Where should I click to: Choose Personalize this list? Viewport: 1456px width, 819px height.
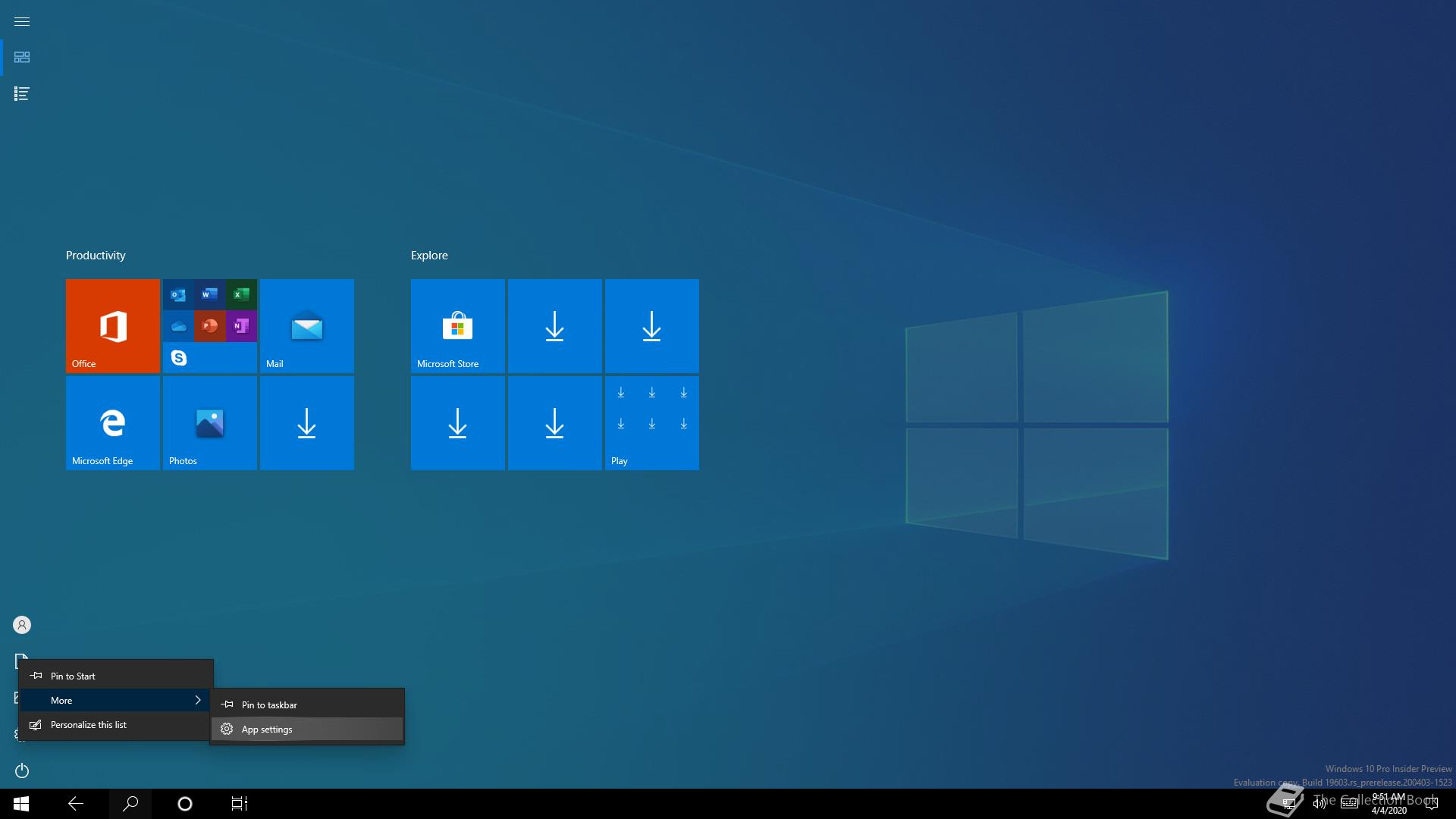pyautogui.click(x=116, y=724)
